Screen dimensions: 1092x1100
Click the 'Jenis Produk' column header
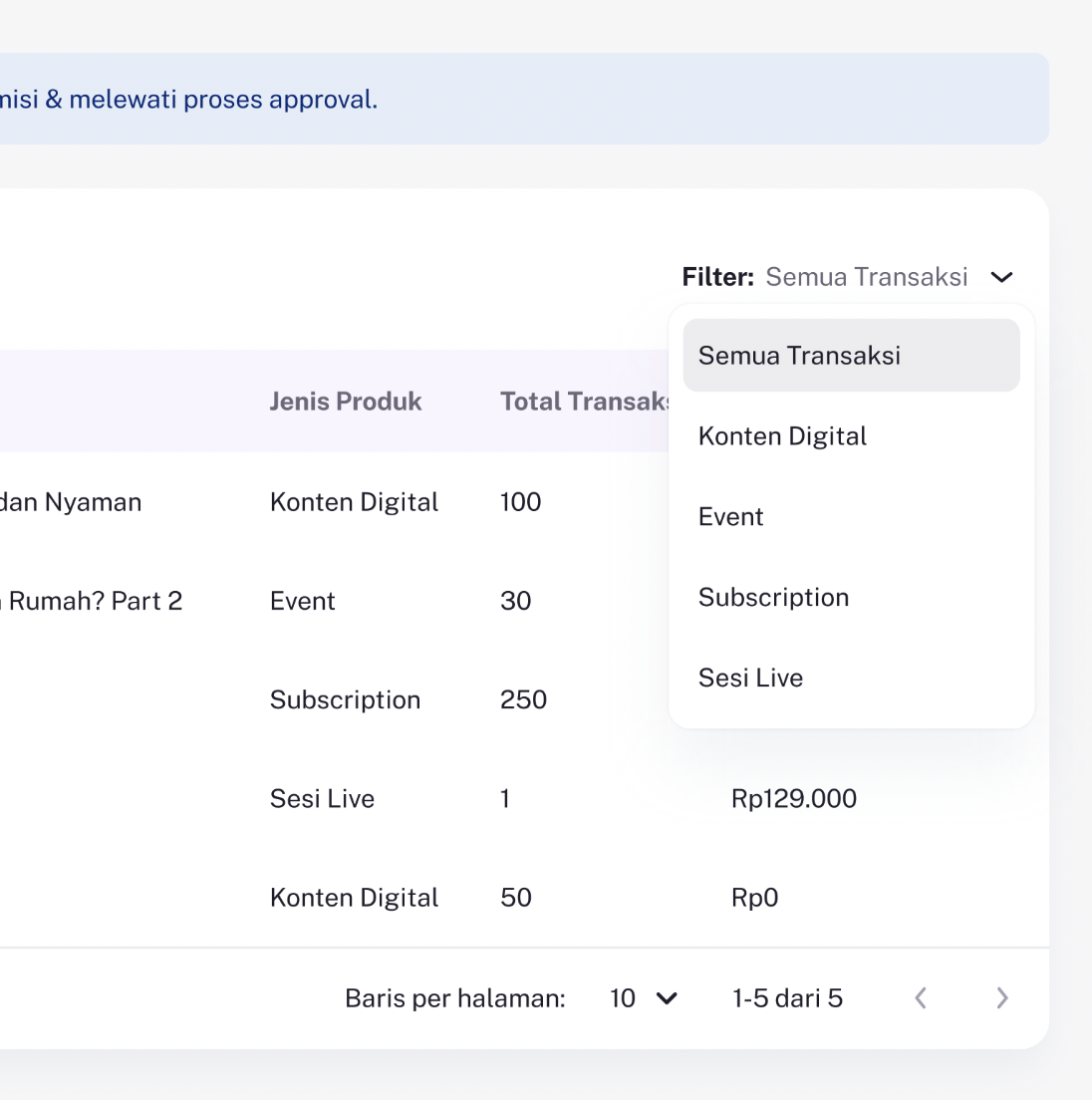pos(346,402)
